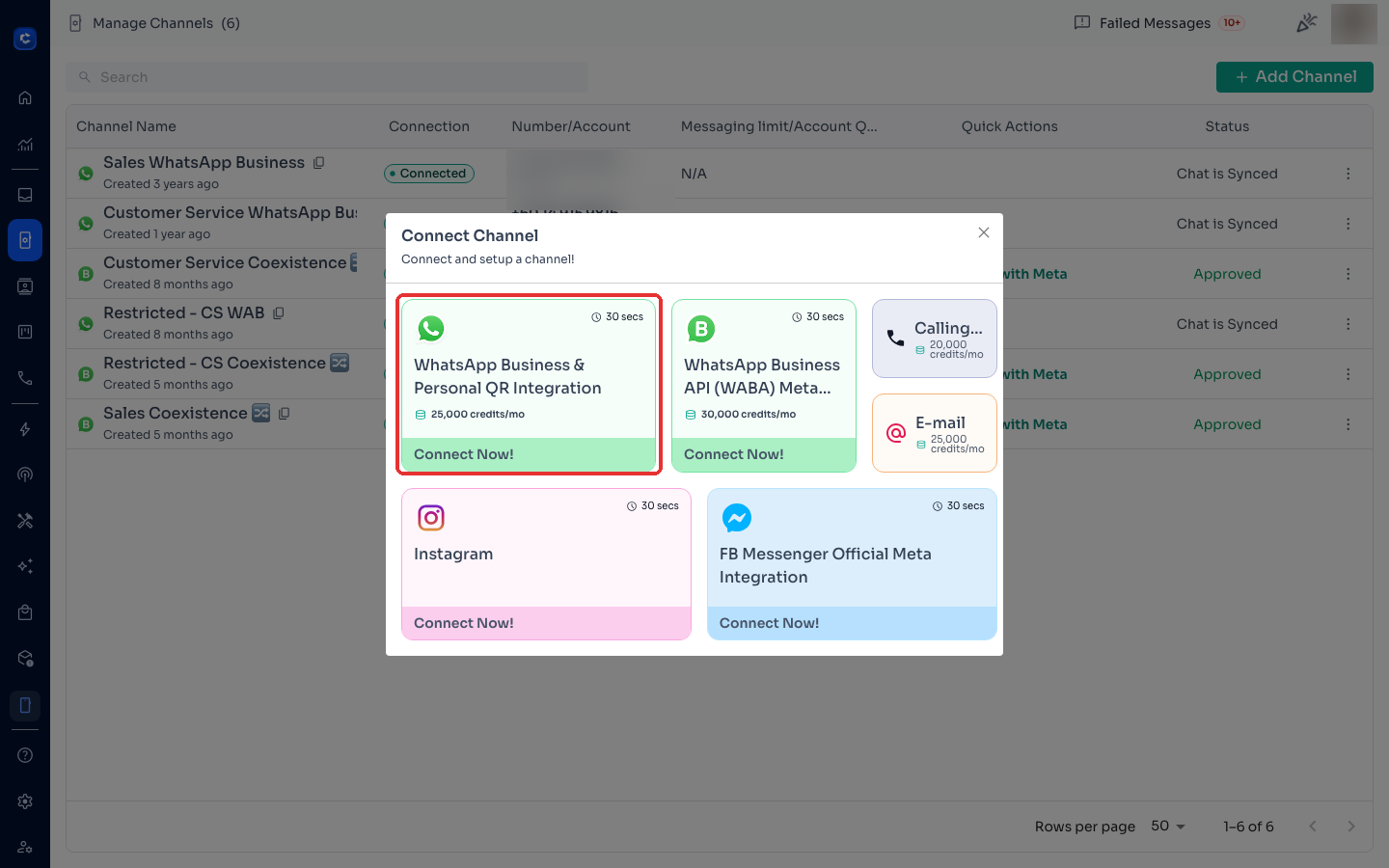The width and height of the screenshot is (1389, 868).
Task: Choose the Calling channel card
Action: (x=935, y=339)
